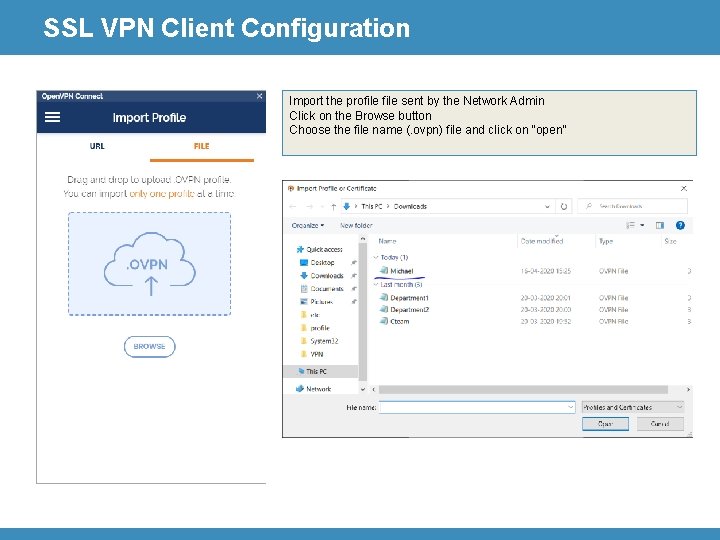Close the OpenVPN Connect window
This screenshot has height=540, width=720.
click(x=259, y=96)
